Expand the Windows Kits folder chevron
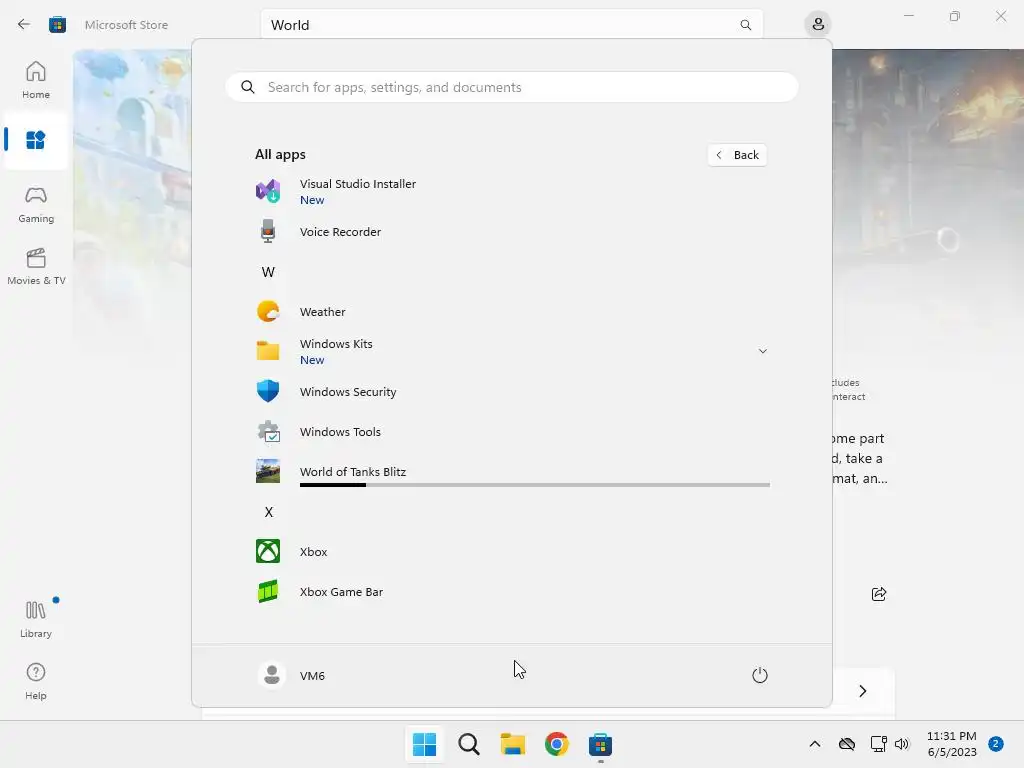 pyautogui.click(x=762, y=351)
